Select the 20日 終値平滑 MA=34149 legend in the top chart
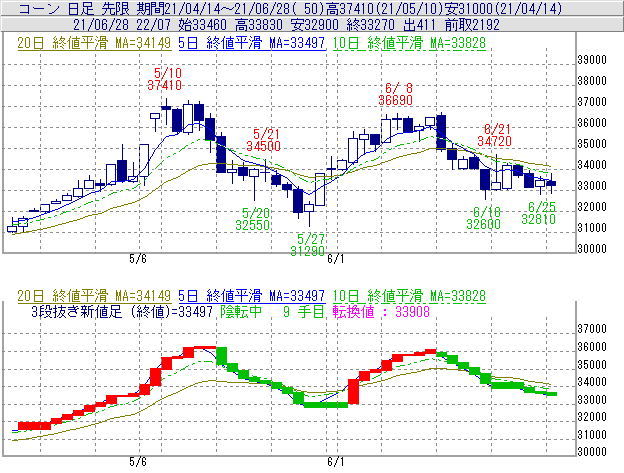This screenshot has width=624, height=473. coord(94,43)
